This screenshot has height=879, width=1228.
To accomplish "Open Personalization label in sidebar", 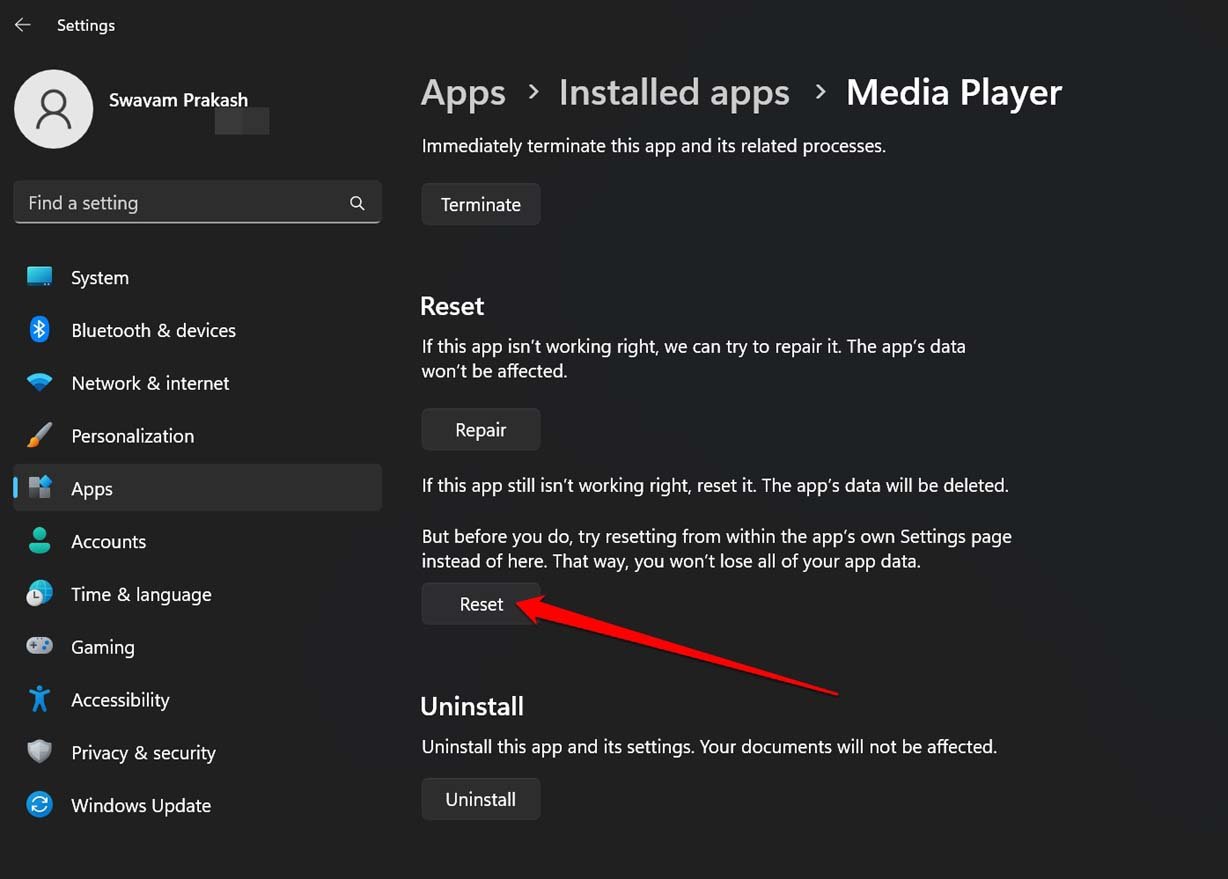I will (133, 437).
